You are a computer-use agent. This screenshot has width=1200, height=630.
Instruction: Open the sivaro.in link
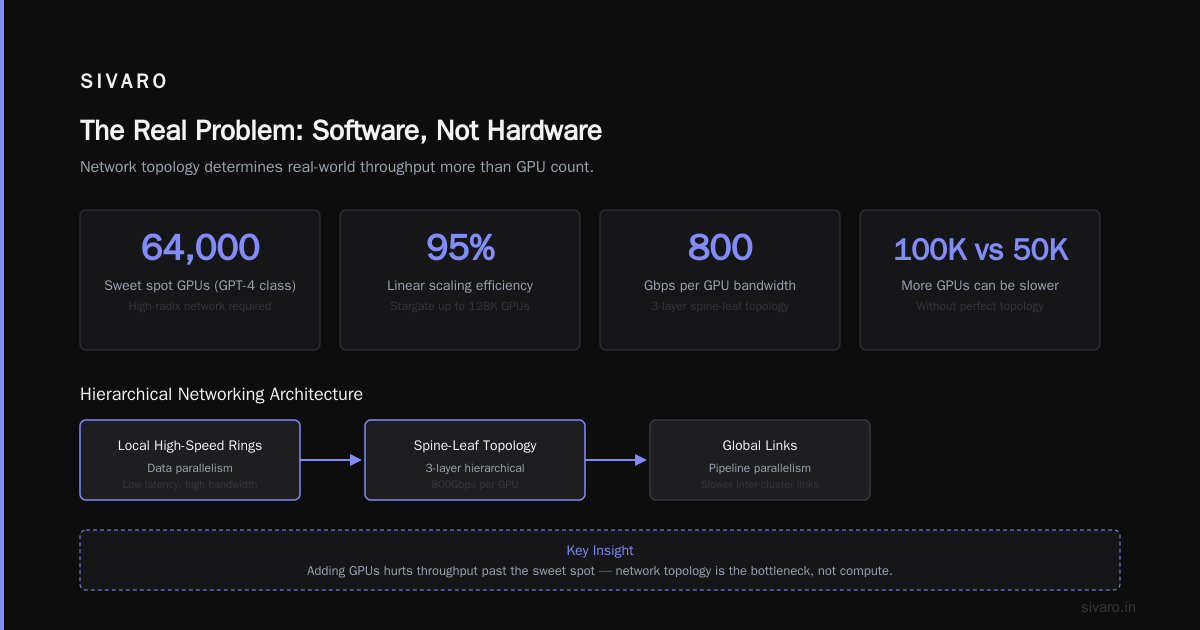pyautogui.click(x=1109, y=607)
